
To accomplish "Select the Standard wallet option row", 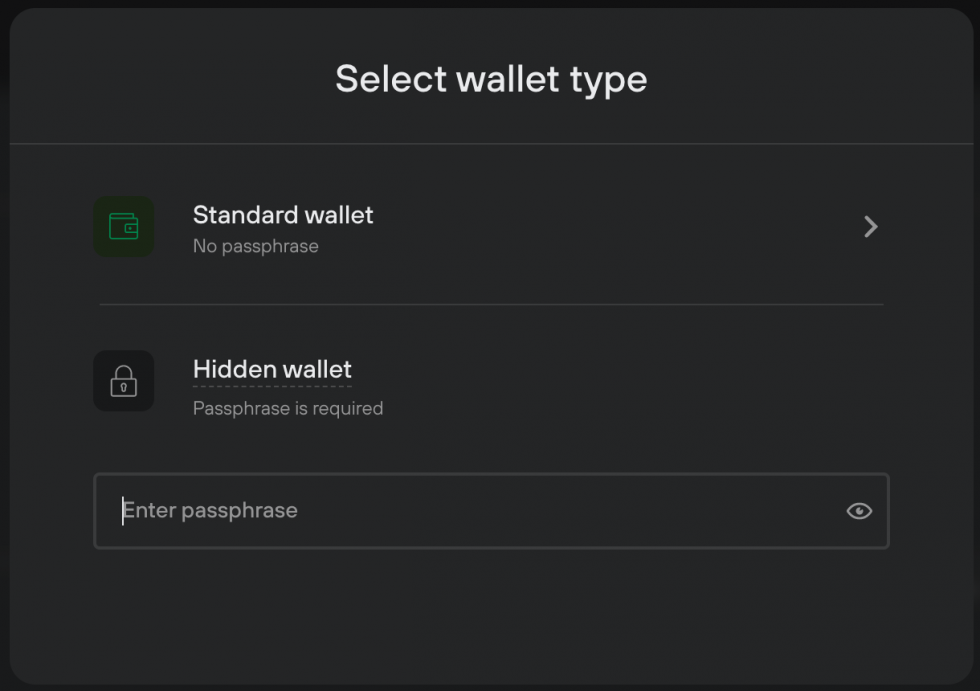I will [491, 226].
